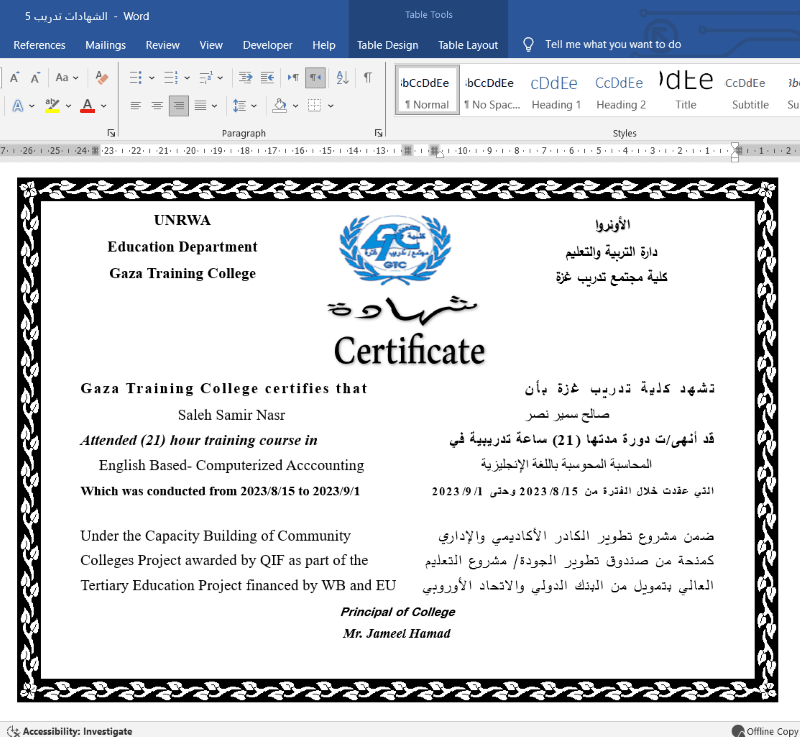Viewport: 800px width, 737px height.
Task: Decrease the paragraph indent
Action: (243, 77)
